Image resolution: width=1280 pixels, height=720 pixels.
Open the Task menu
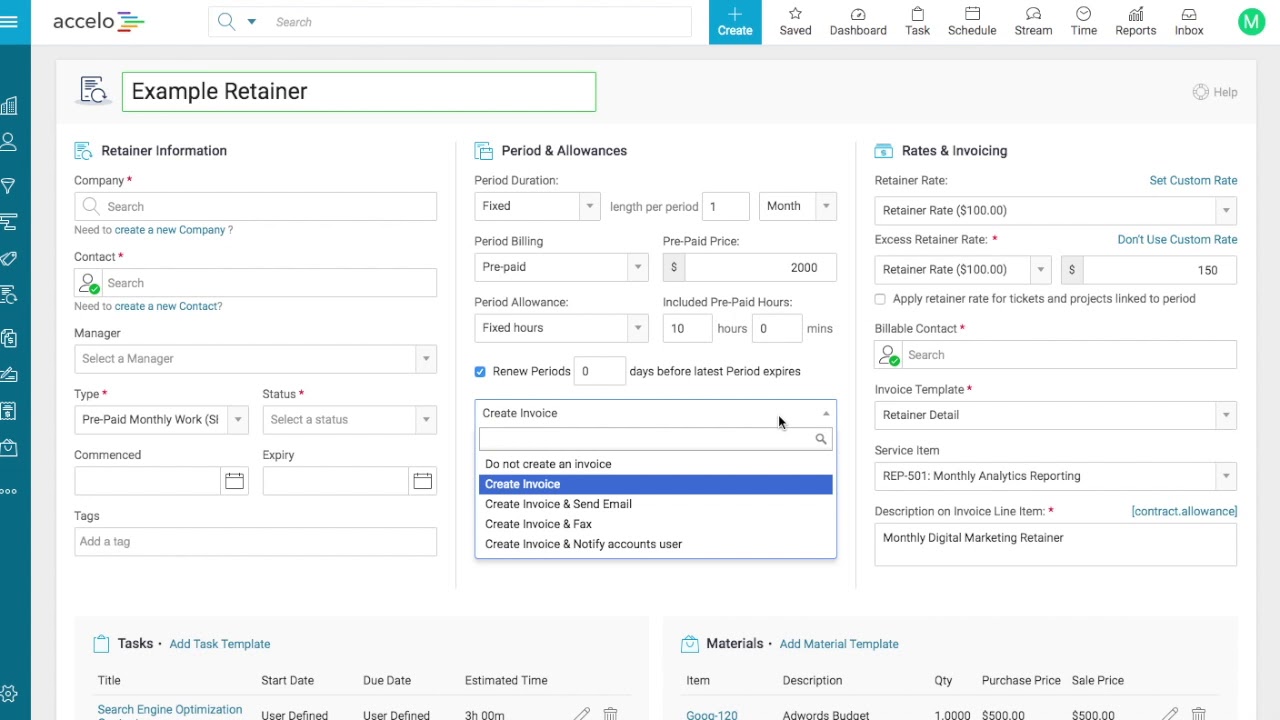click(x=917, y=22)
